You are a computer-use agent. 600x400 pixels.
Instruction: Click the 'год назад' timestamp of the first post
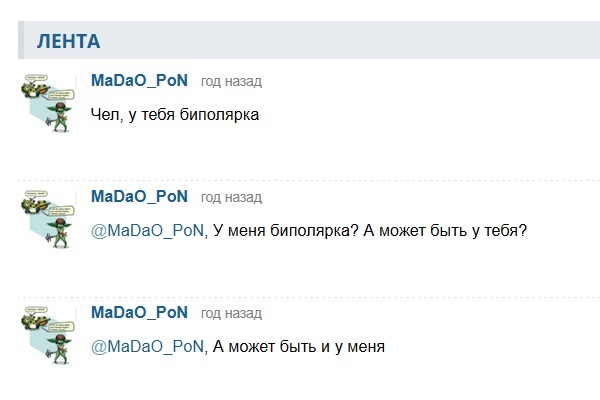232,81
